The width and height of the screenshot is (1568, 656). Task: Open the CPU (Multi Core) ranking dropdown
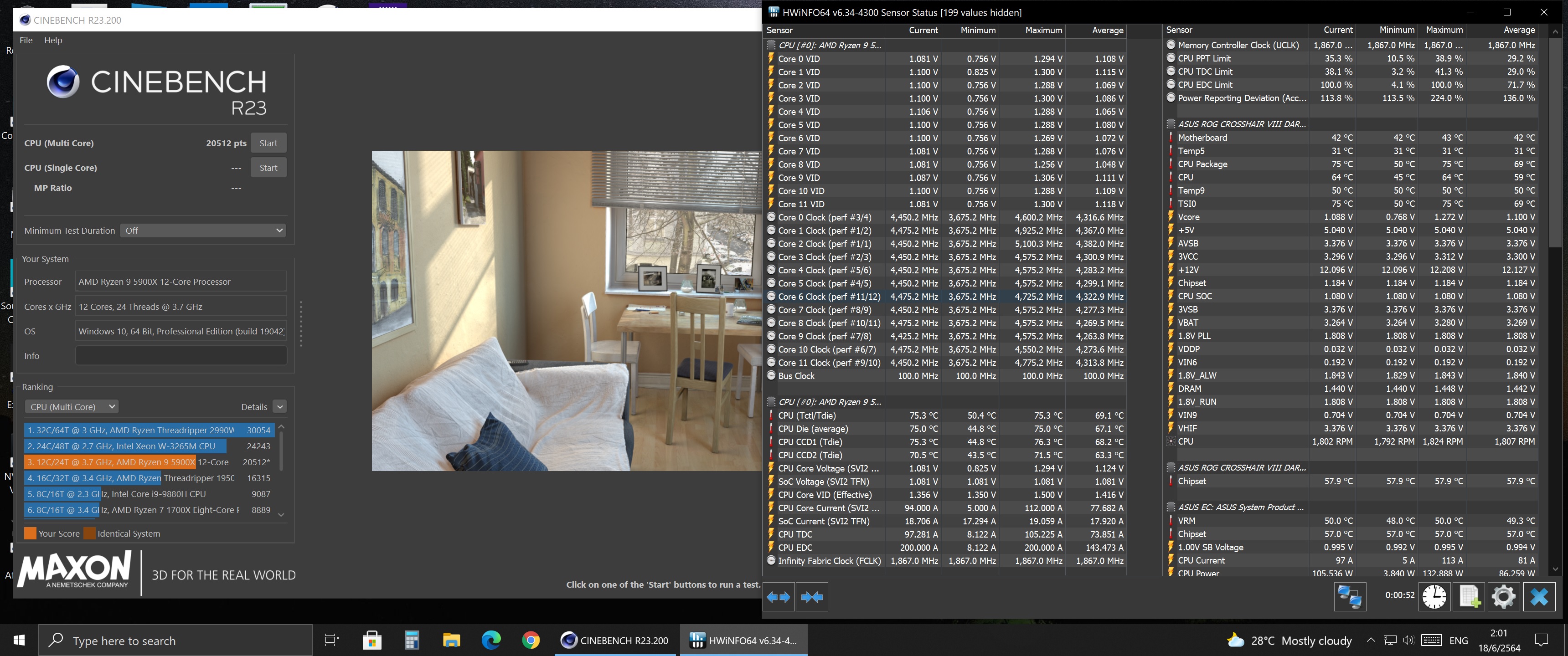point(72,406)
